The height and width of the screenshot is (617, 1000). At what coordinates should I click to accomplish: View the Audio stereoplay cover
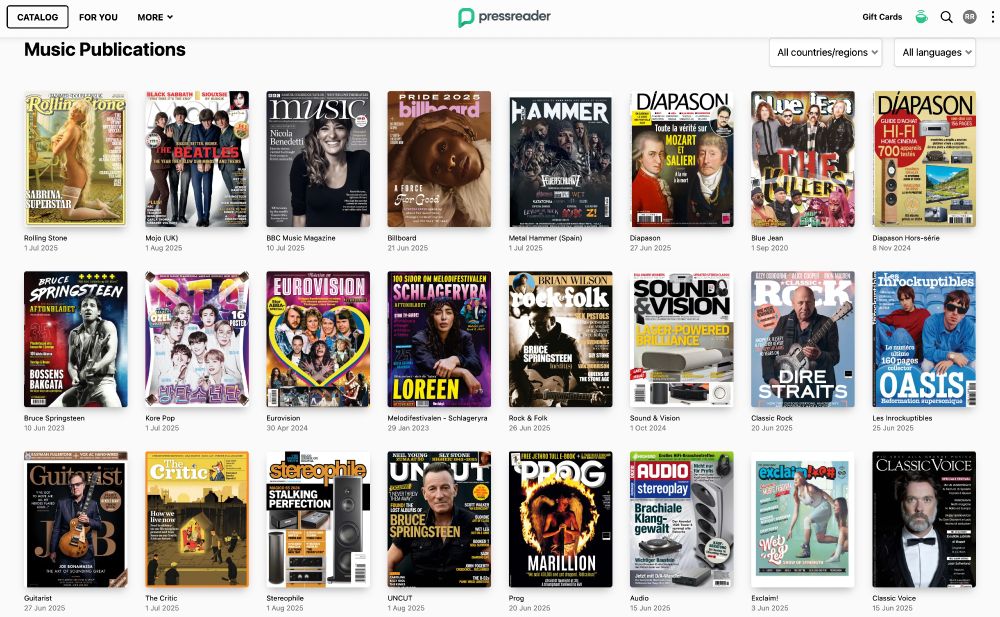pyautogui.click(x=682, y=519)
